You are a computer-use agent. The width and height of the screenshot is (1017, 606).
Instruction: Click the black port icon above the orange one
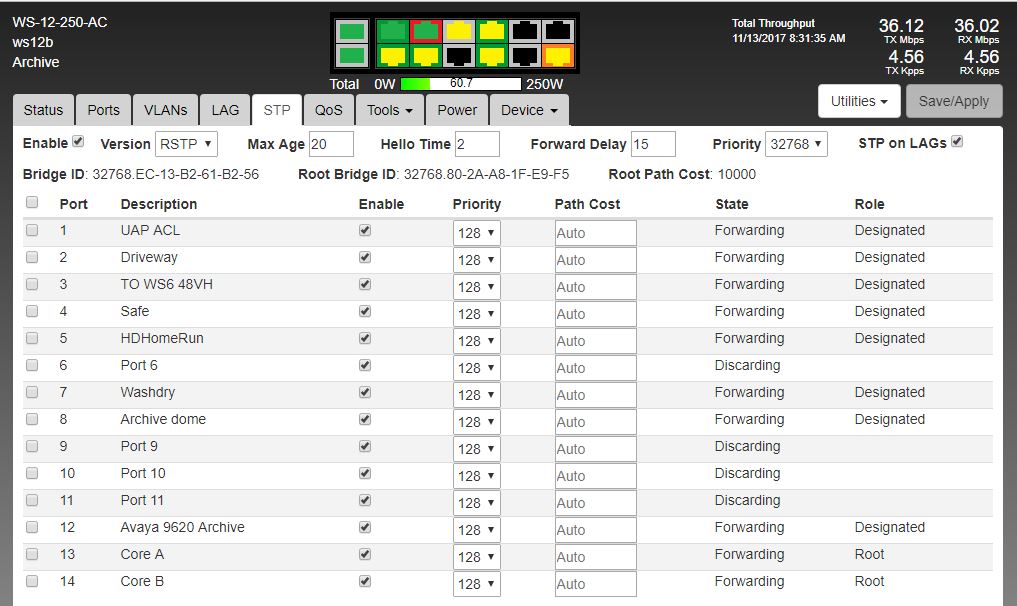[x=558, y=31]
